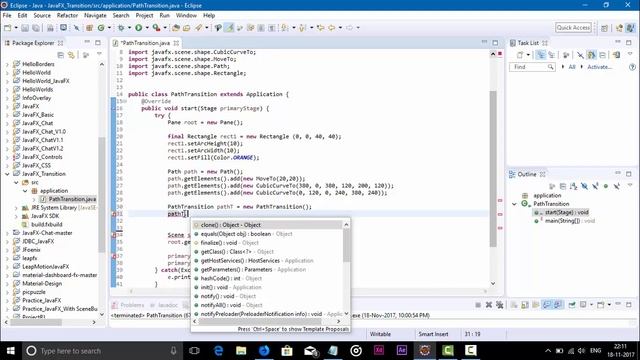Click the Activate... link in Task List
This screenshot has height=360, width=640.
599,67
